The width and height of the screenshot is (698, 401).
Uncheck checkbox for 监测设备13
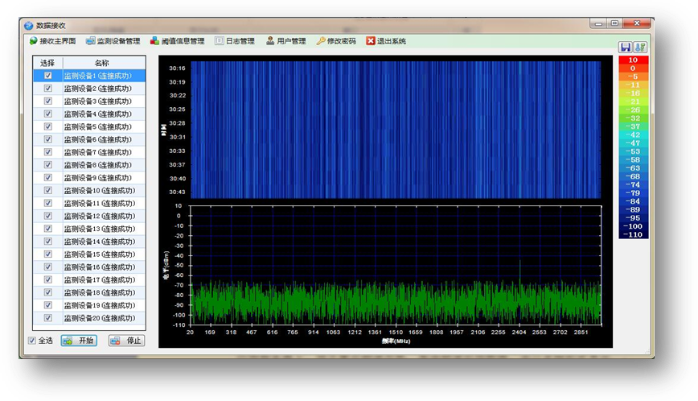(x=48, y=229)
